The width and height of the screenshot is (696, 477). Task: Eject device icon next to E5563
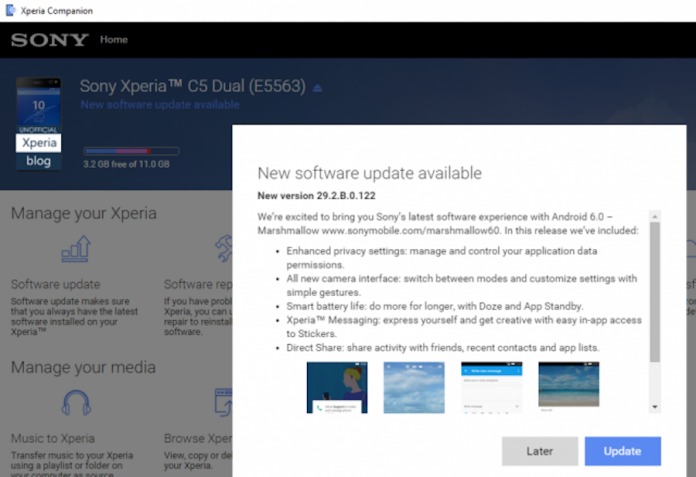pos(317,88)
